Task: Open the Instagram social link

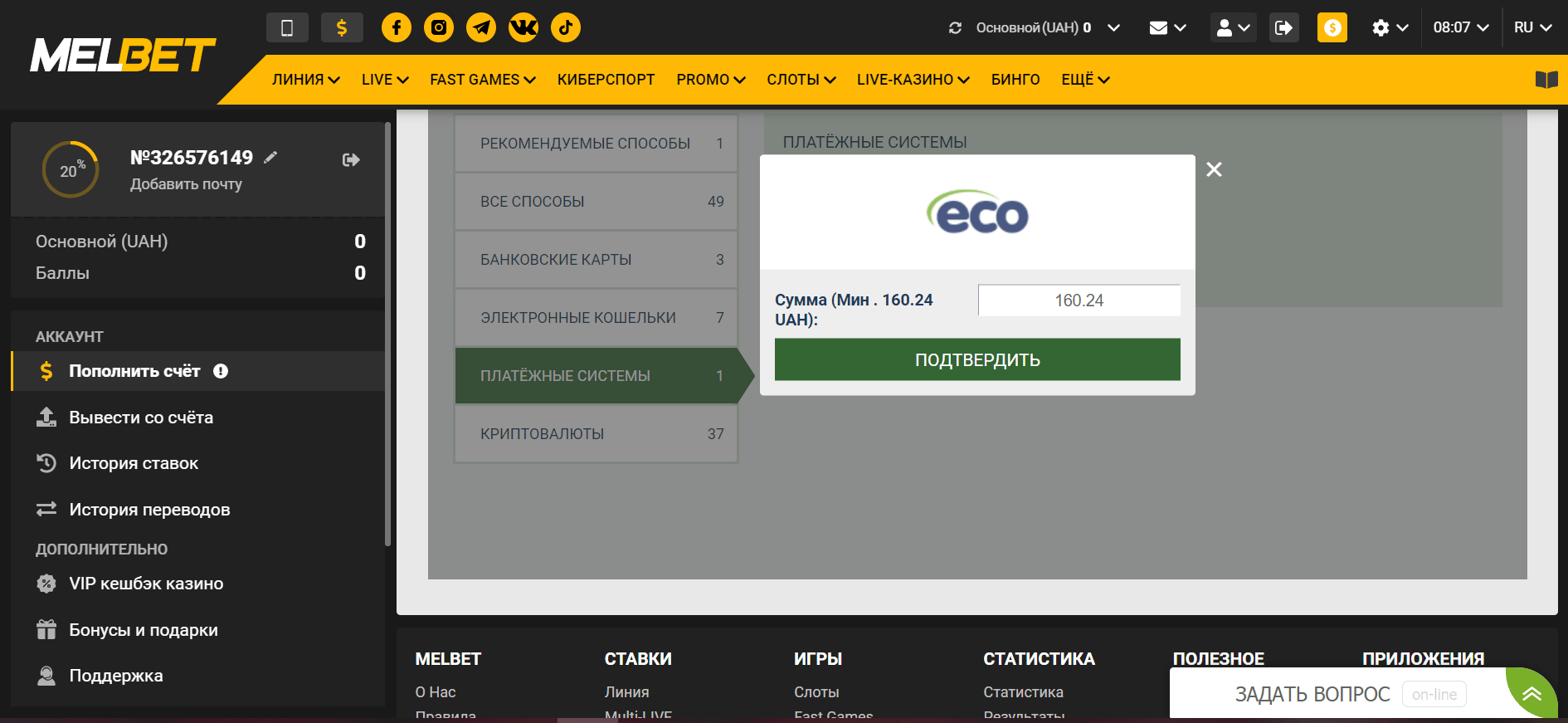Action: coord(439,27)
